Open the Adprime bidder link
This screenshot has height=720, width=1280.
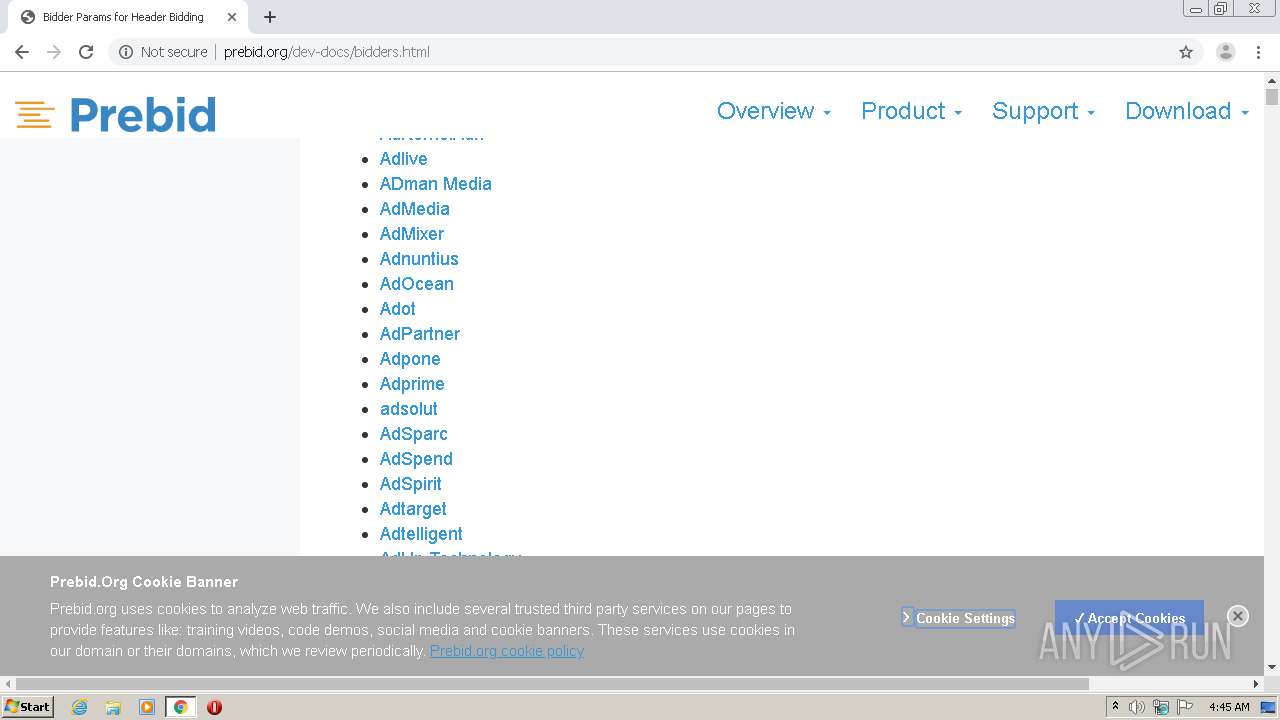[412, 384]
